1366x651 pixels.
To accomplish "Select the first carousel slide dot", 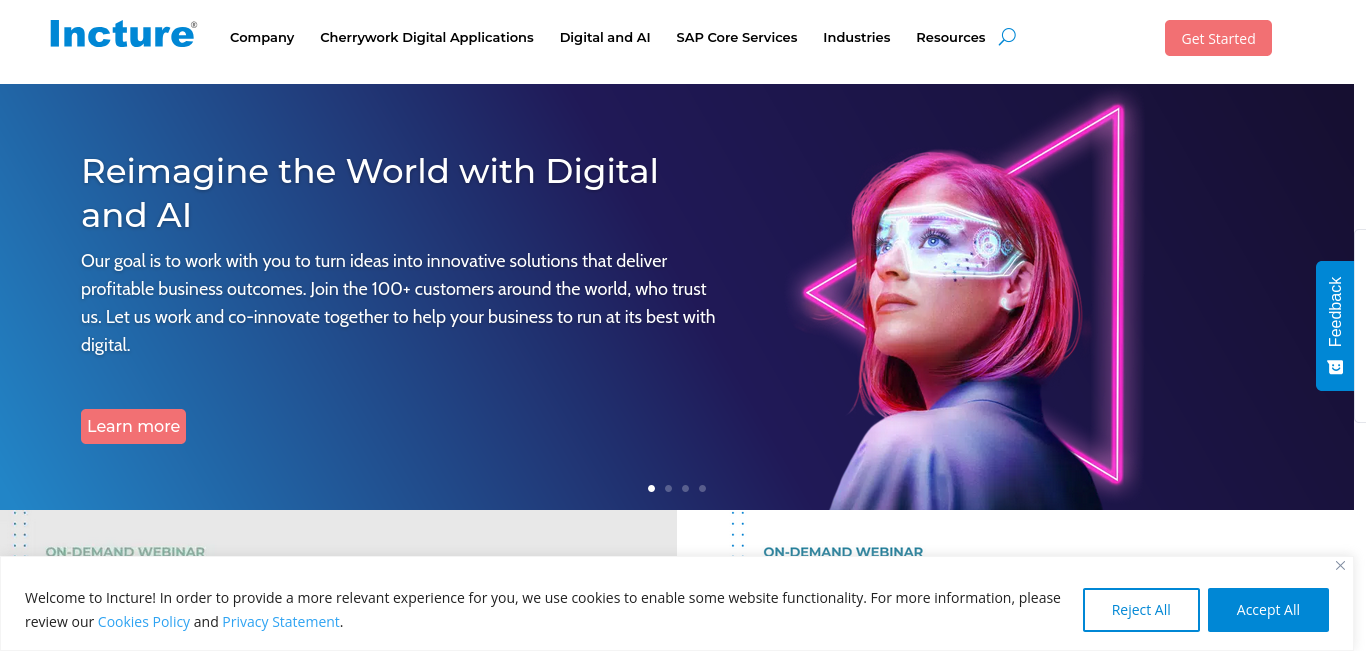I will (x=652, y=488).
